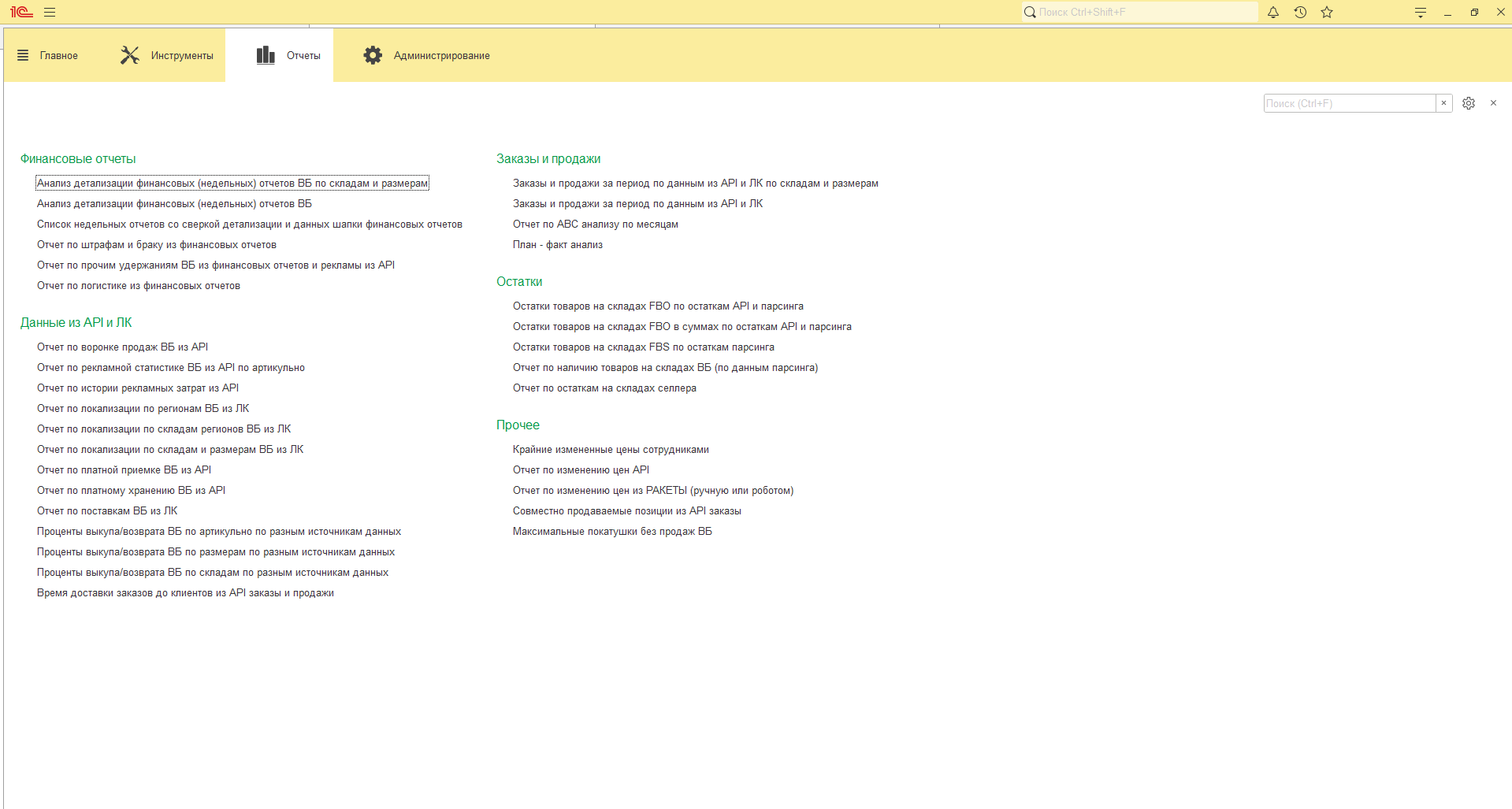Clear the panel search with x button
This screenshot has height=809, width=1512.
[x=1444, y=103]
